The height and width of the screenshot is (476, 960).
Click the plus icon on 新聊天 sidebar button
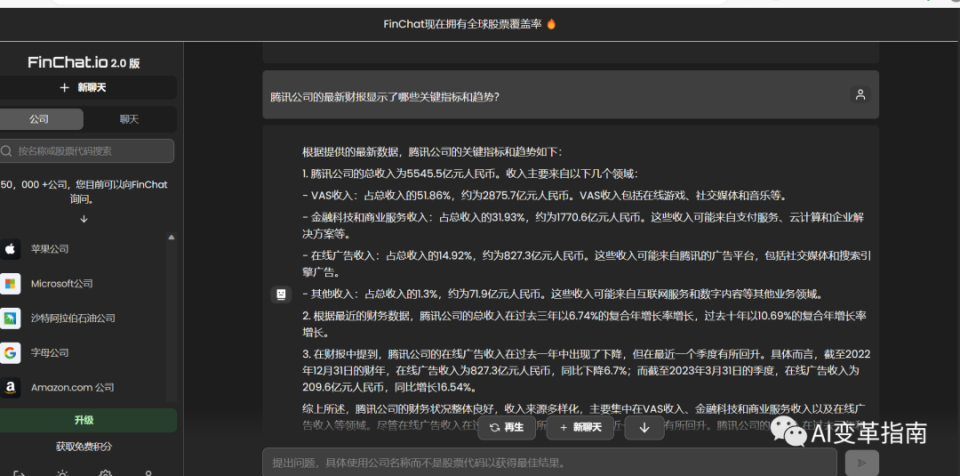tap(64, 88)
